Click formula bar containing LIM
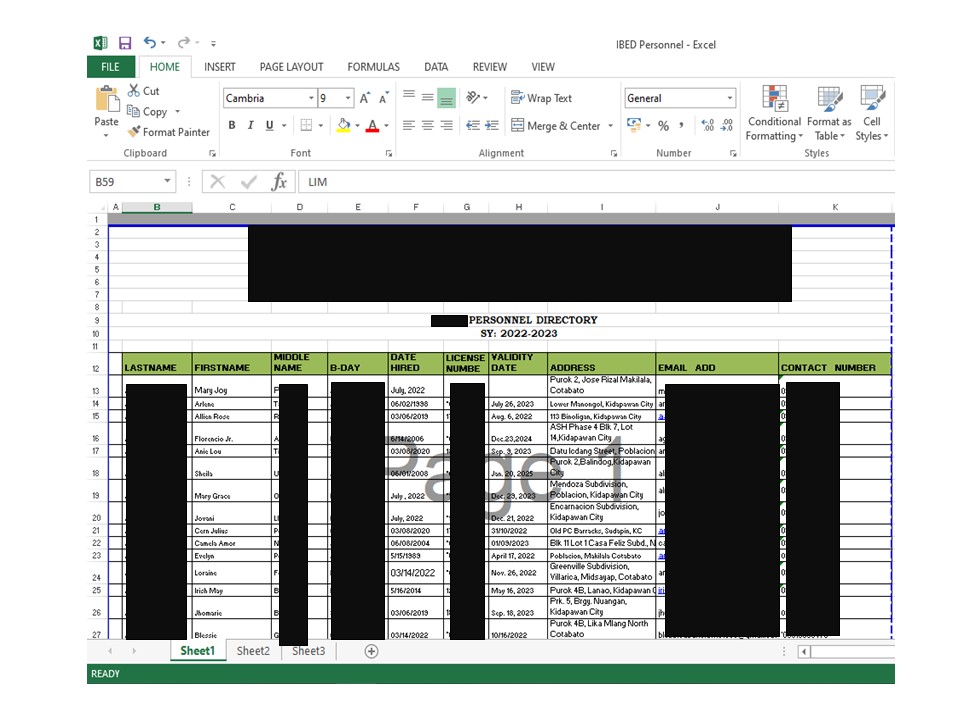960x720 pixels. [x=597, y=182]
